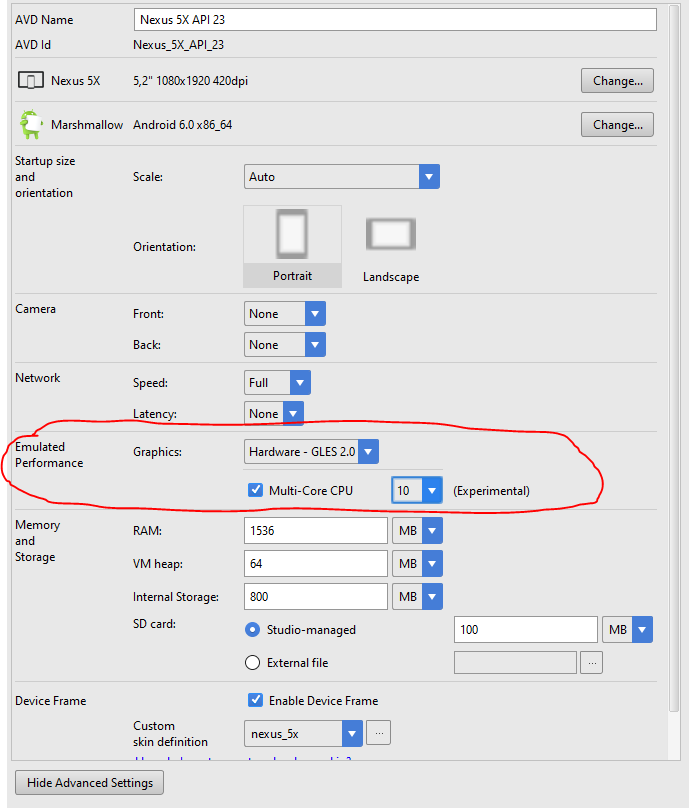Open the Scale dropdown set to Auto
Screen dimensions: 689x808
(342, 177)
